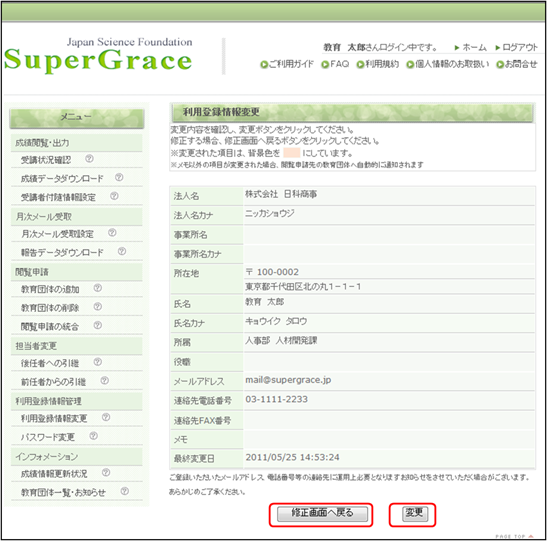The width and height of the screenshot is (547, 541).
Task: Open help icon next to 教育団体の追加
Action: pyautogui.click(x=98, y=288)
